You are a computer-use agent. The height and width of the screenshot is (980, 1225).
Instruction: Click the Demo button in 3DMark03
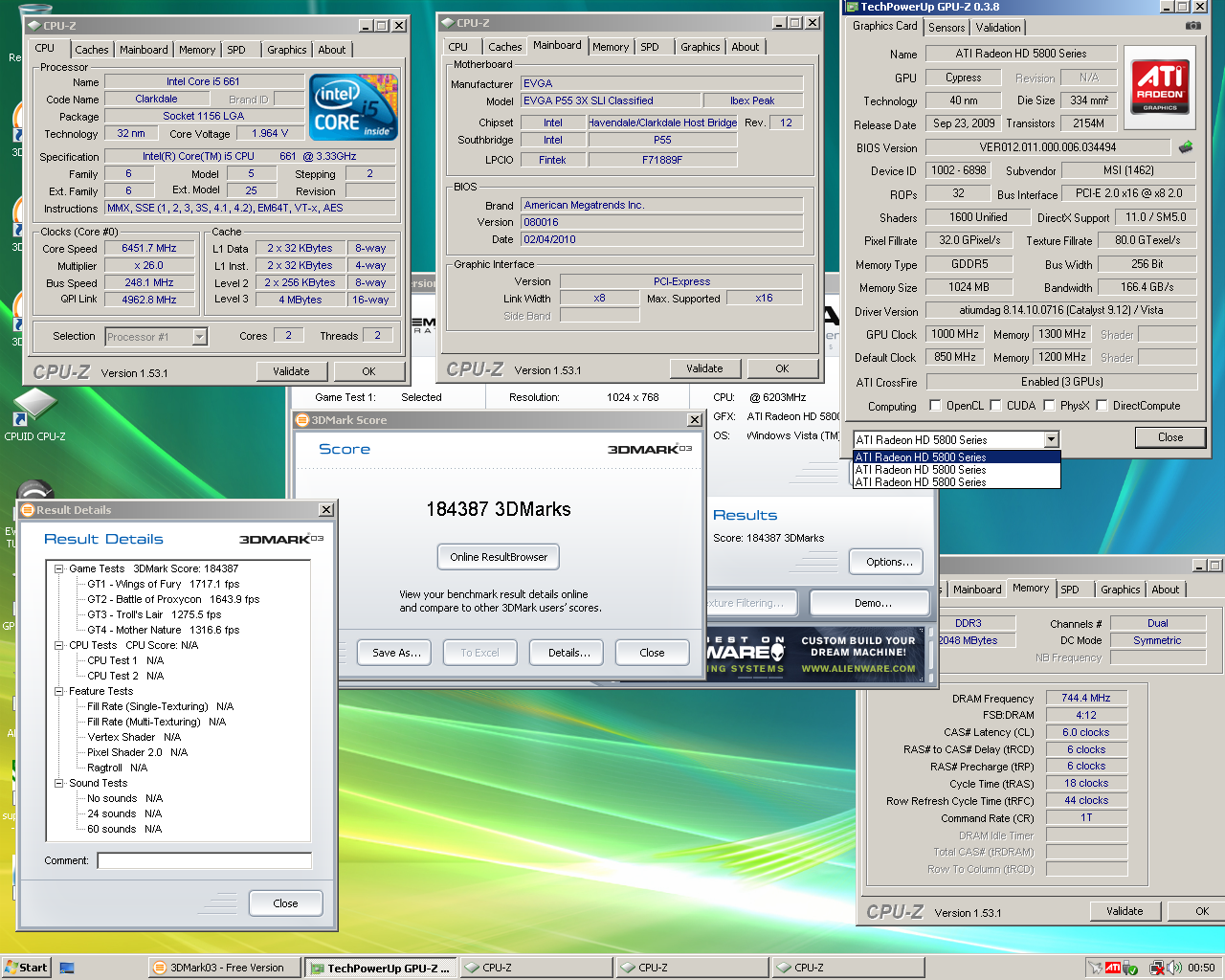(870, 603)
